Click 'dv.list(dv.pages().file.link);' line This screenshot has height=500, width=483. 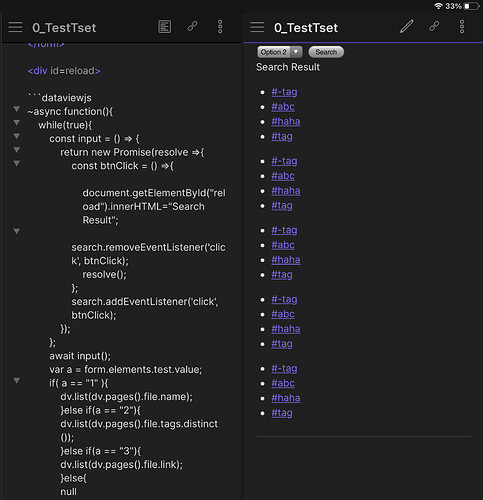coord(122,464)
